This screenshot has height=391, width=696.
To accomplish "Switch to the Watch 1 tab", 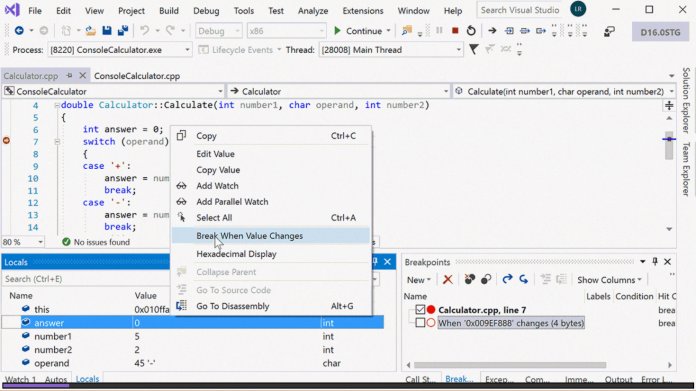I will click(x=20, y=379).
